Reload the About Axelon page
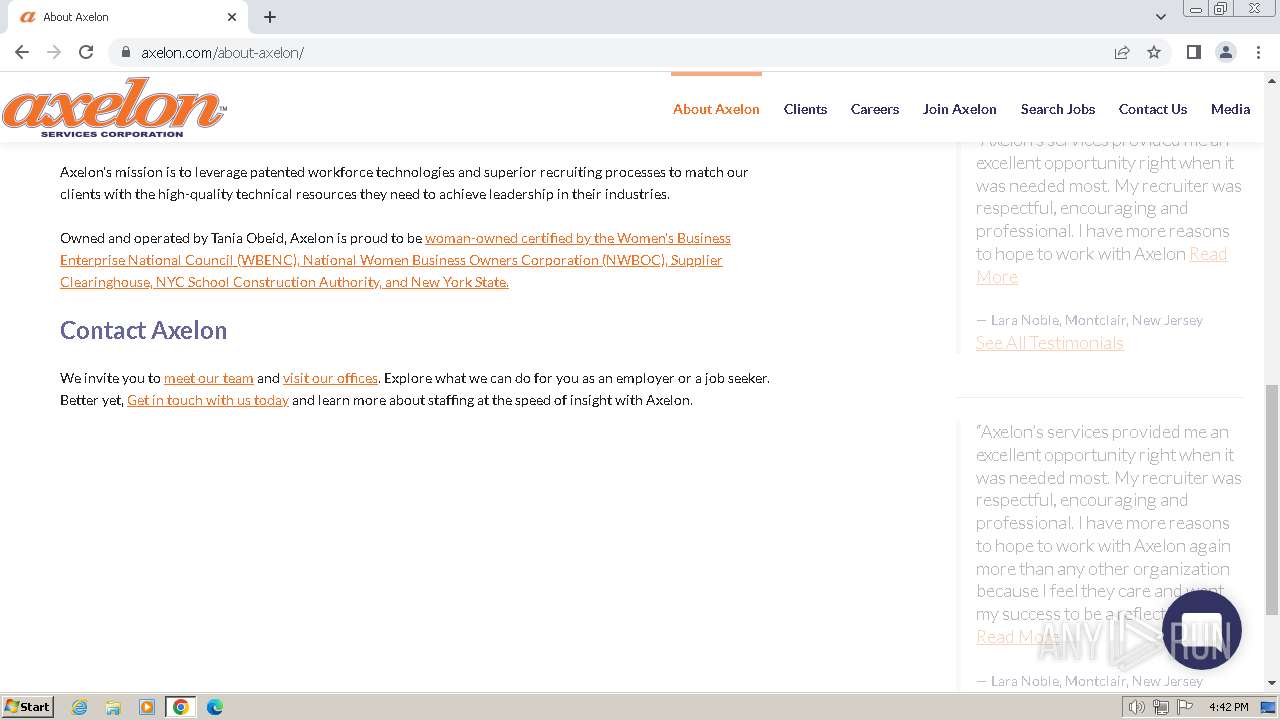This screenshot has height=720, width=1280. tap(86, 52)
